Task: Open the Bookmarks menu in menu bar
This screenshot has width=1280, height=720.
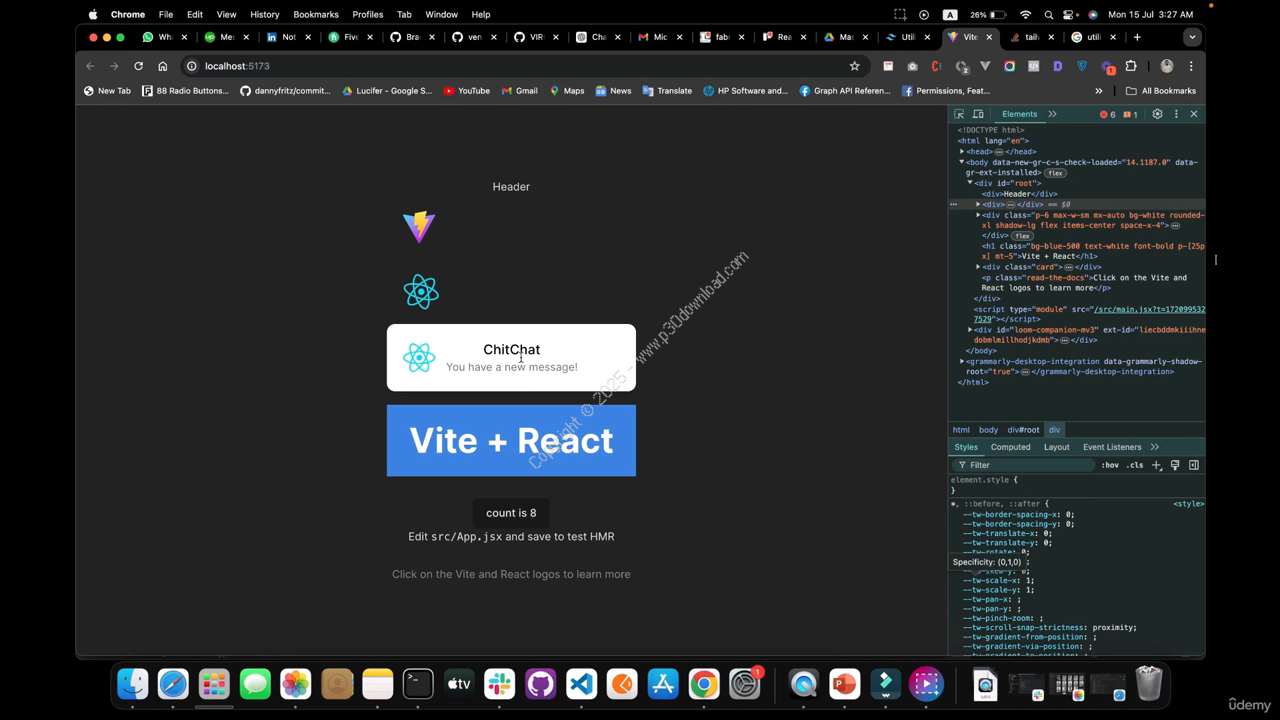Action: click(x=316, y=14)
